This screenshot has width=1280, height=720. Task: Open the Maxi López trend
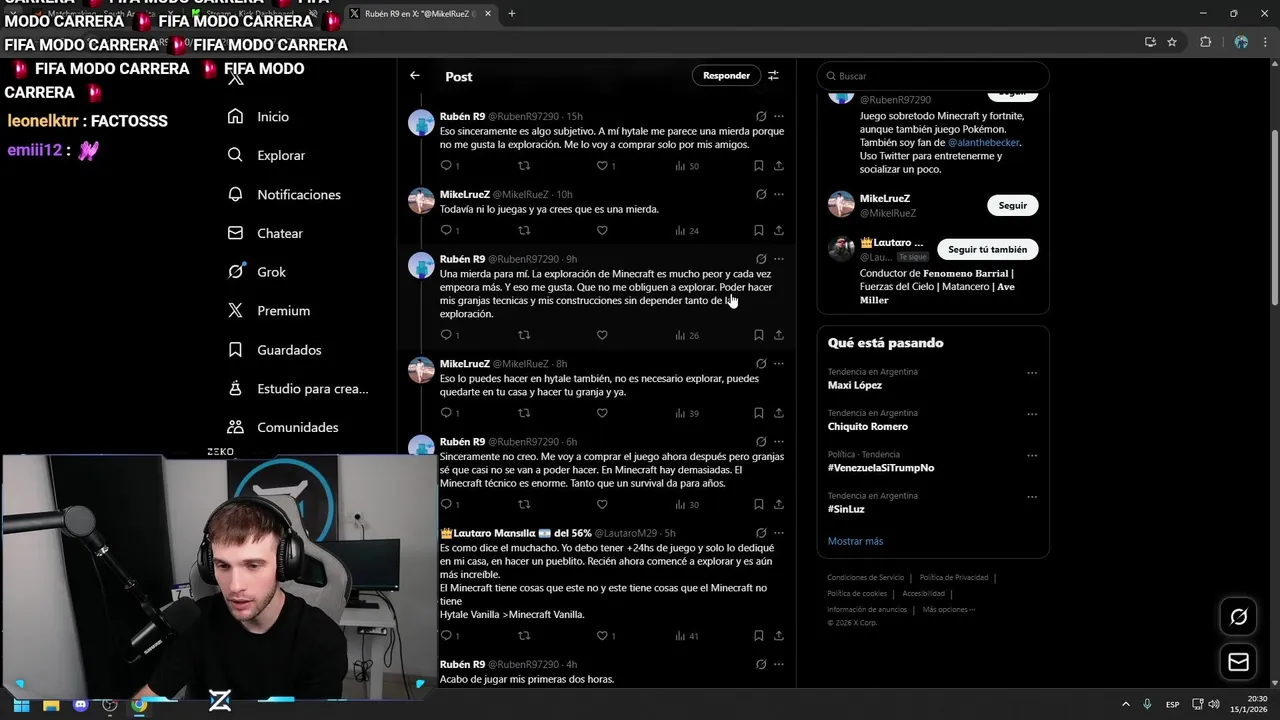point(855,385)
